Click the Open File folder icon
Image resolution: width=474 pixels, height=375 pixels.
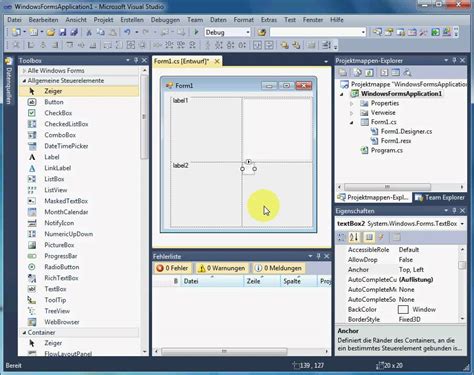(x=51, y=32)
